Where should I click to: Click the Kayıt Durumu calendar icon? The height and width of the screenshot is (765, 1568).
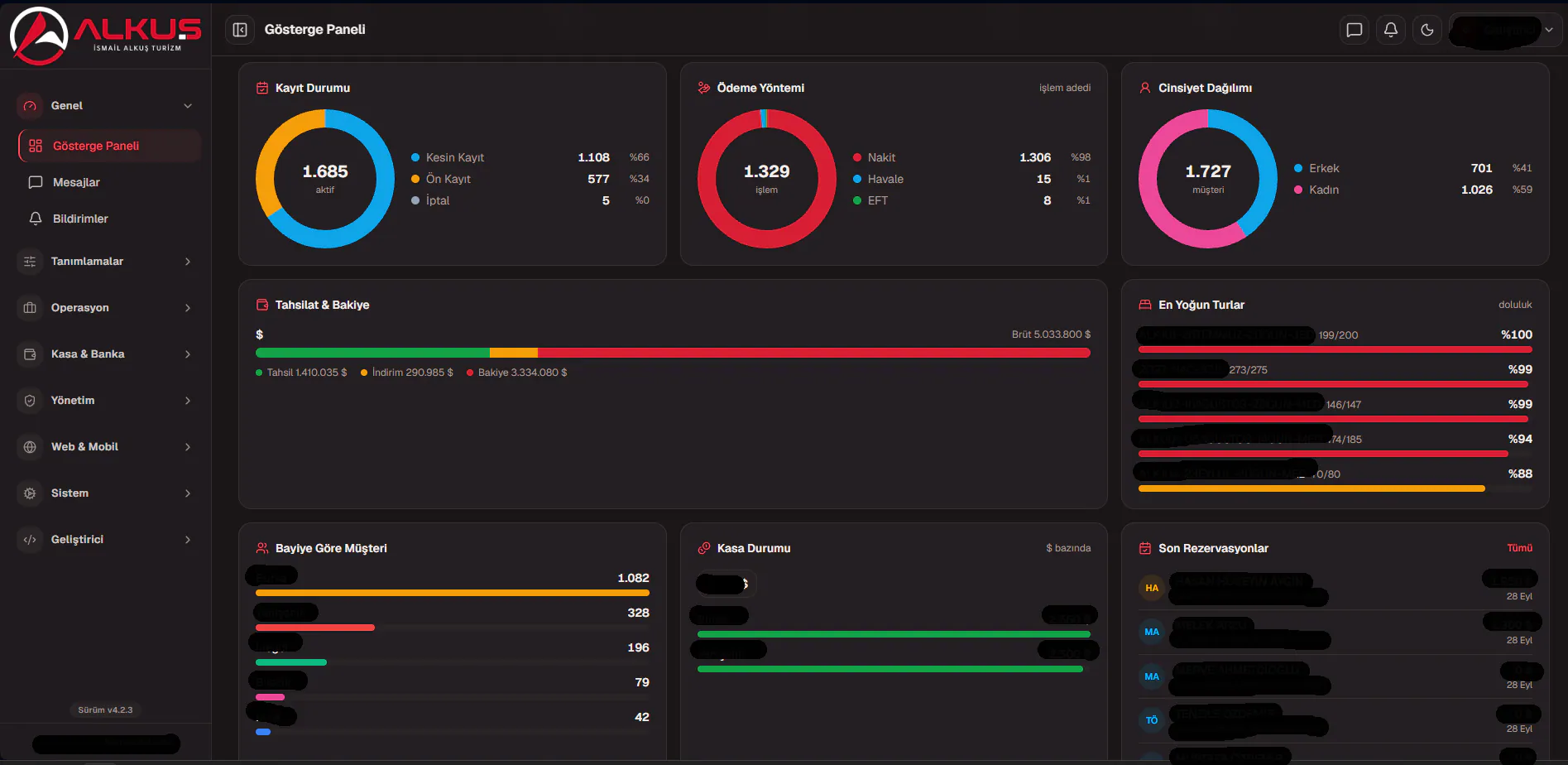(x=262, y=88)
